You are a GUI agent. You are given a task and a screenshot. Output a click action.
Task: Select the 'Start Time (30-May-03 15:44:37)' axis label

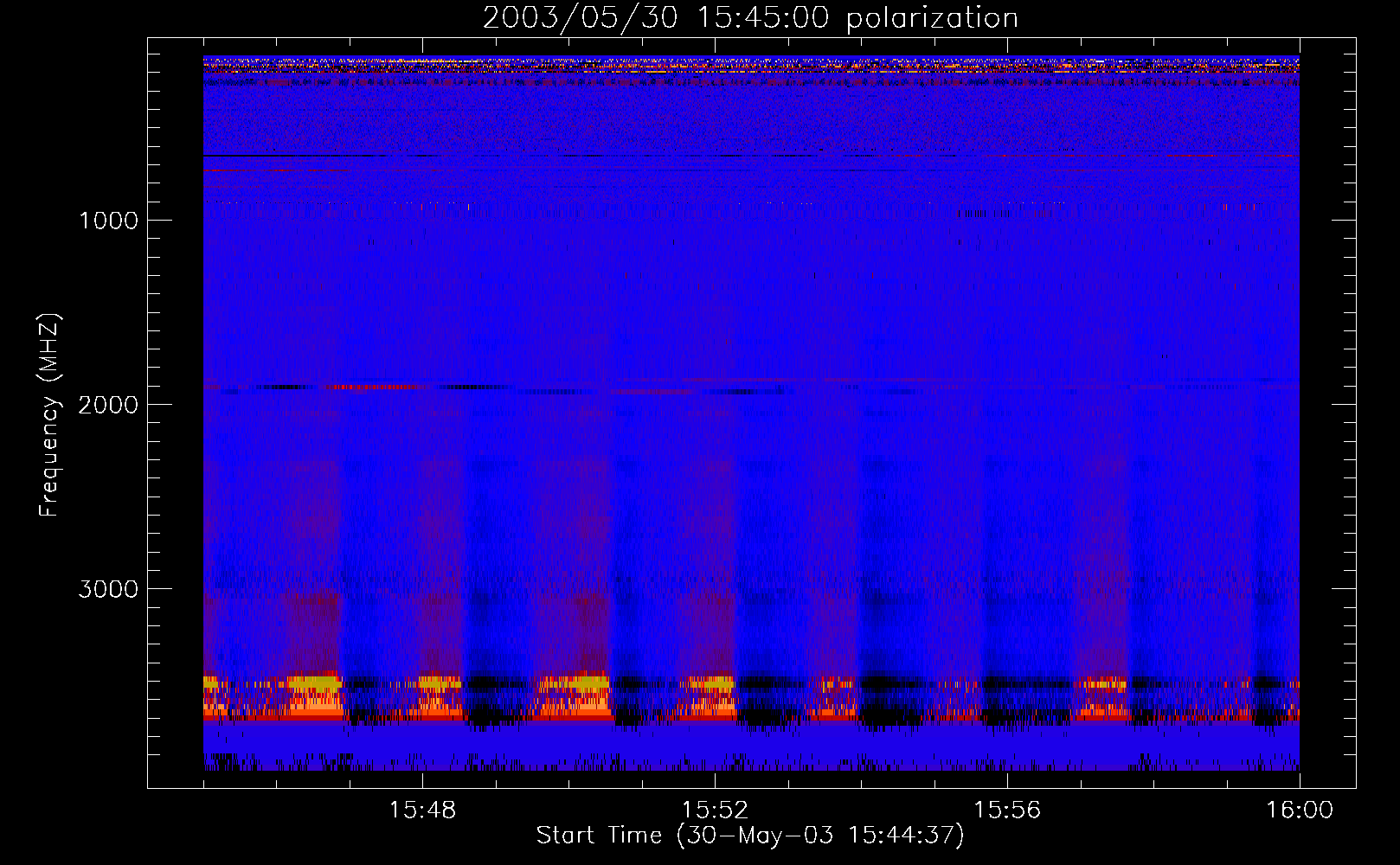[750, 836]
